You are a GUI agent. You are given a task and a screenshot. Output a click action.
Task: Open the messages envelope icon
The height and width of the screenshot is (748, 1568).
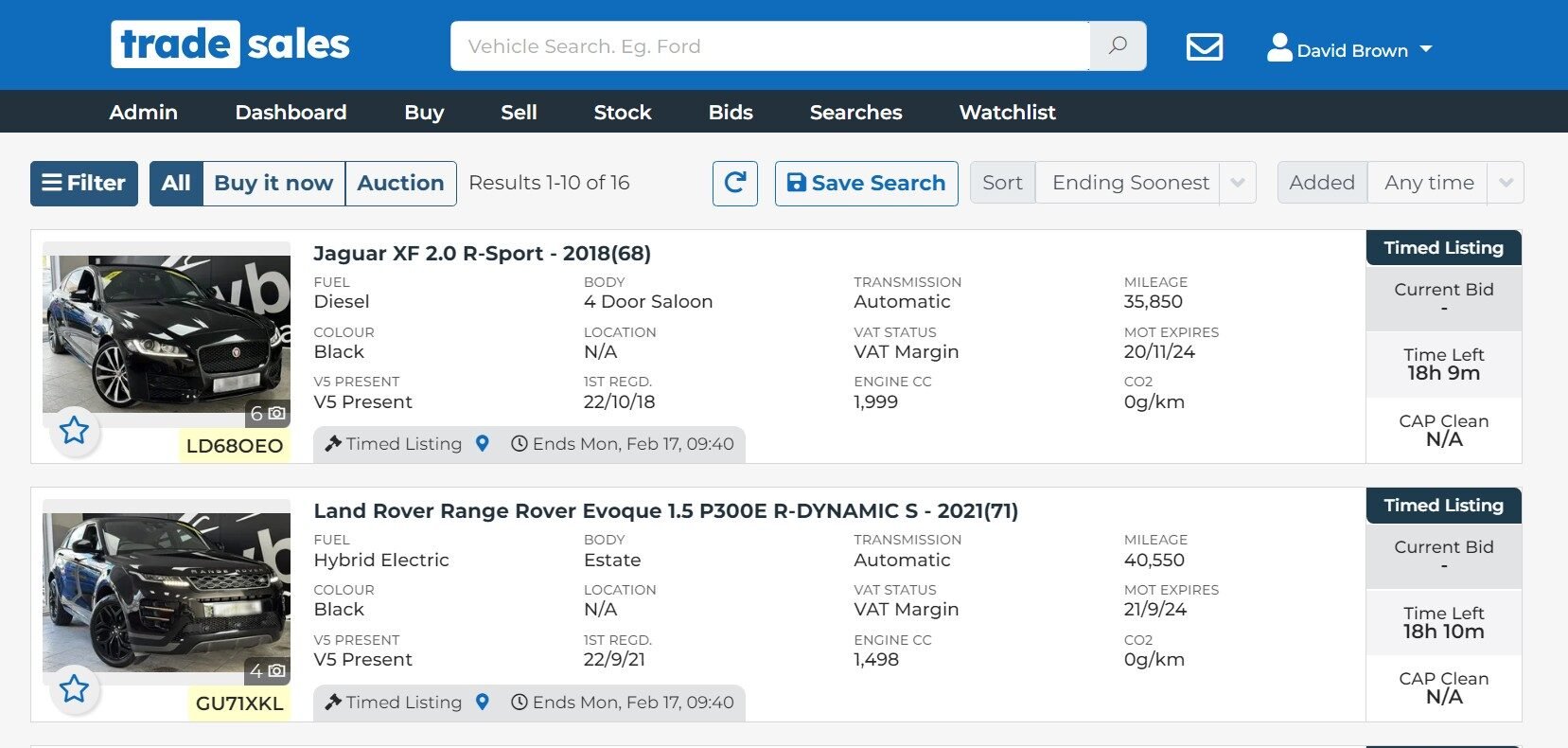(x=1205, y=46)
